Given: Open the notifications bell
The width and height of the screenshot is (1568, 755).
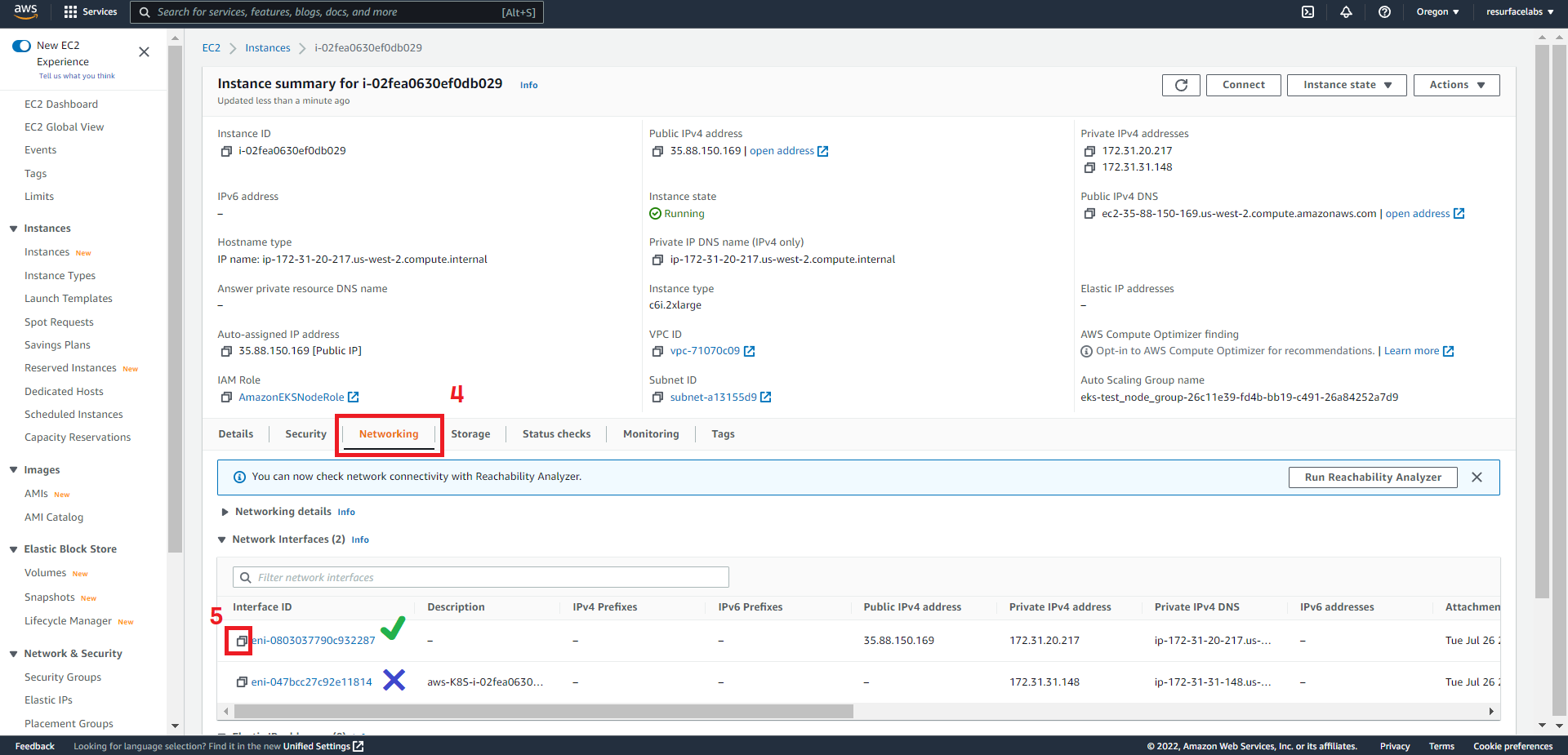Looking at the screenshot, I should pos(1346,11).
